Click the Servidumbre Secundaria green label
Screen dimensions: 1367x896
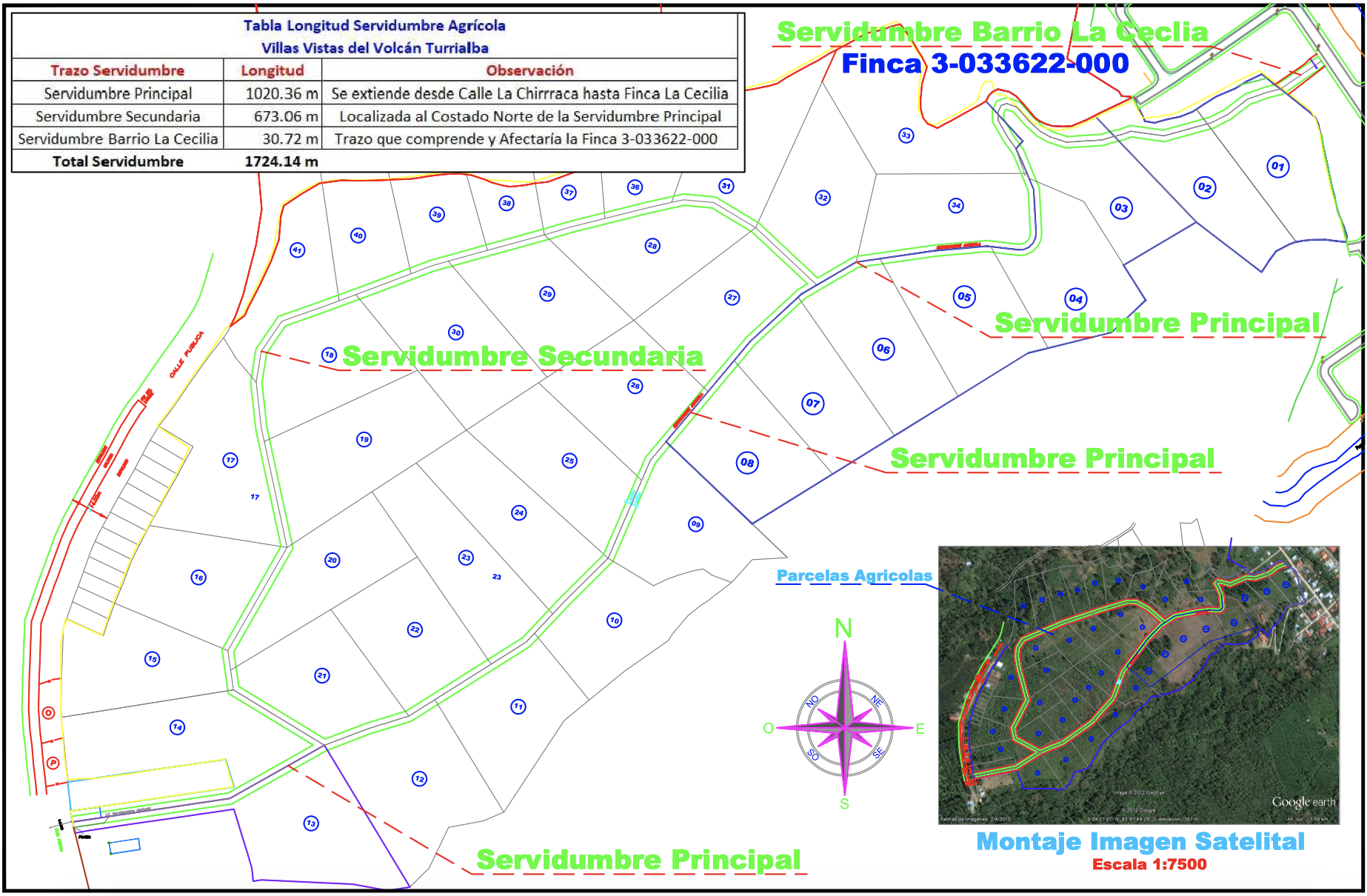coord(523,355)
